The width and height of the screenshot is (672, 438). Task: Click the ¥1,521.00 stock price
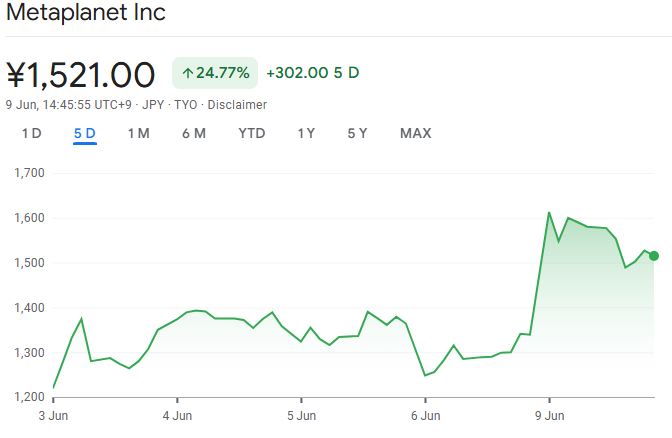pyautogui.click(x=81, y=74)
